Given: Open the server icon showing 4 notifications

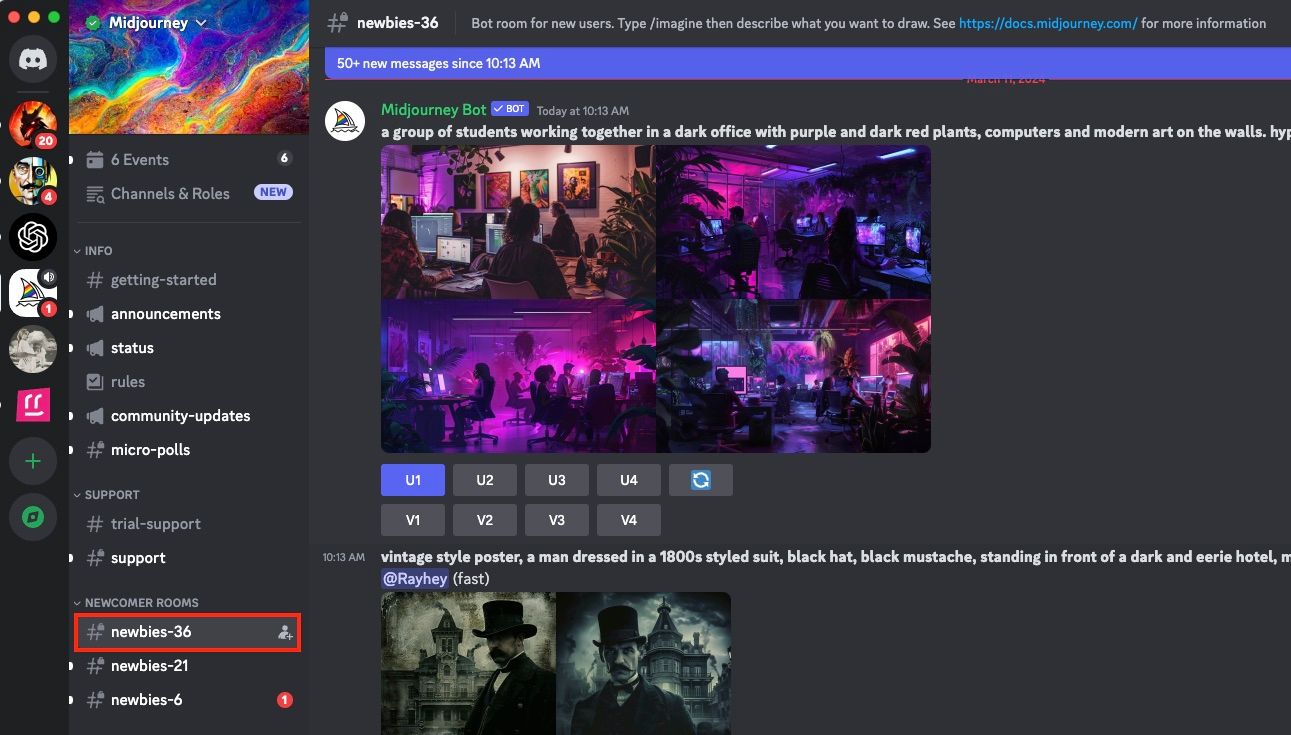Looking at the screenshot, I should tap(33, 181).
